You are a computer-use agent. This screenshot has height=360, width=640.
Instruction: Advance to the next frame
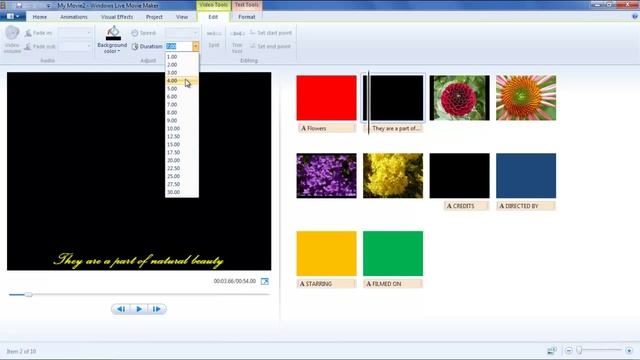[x=157, y=309]
